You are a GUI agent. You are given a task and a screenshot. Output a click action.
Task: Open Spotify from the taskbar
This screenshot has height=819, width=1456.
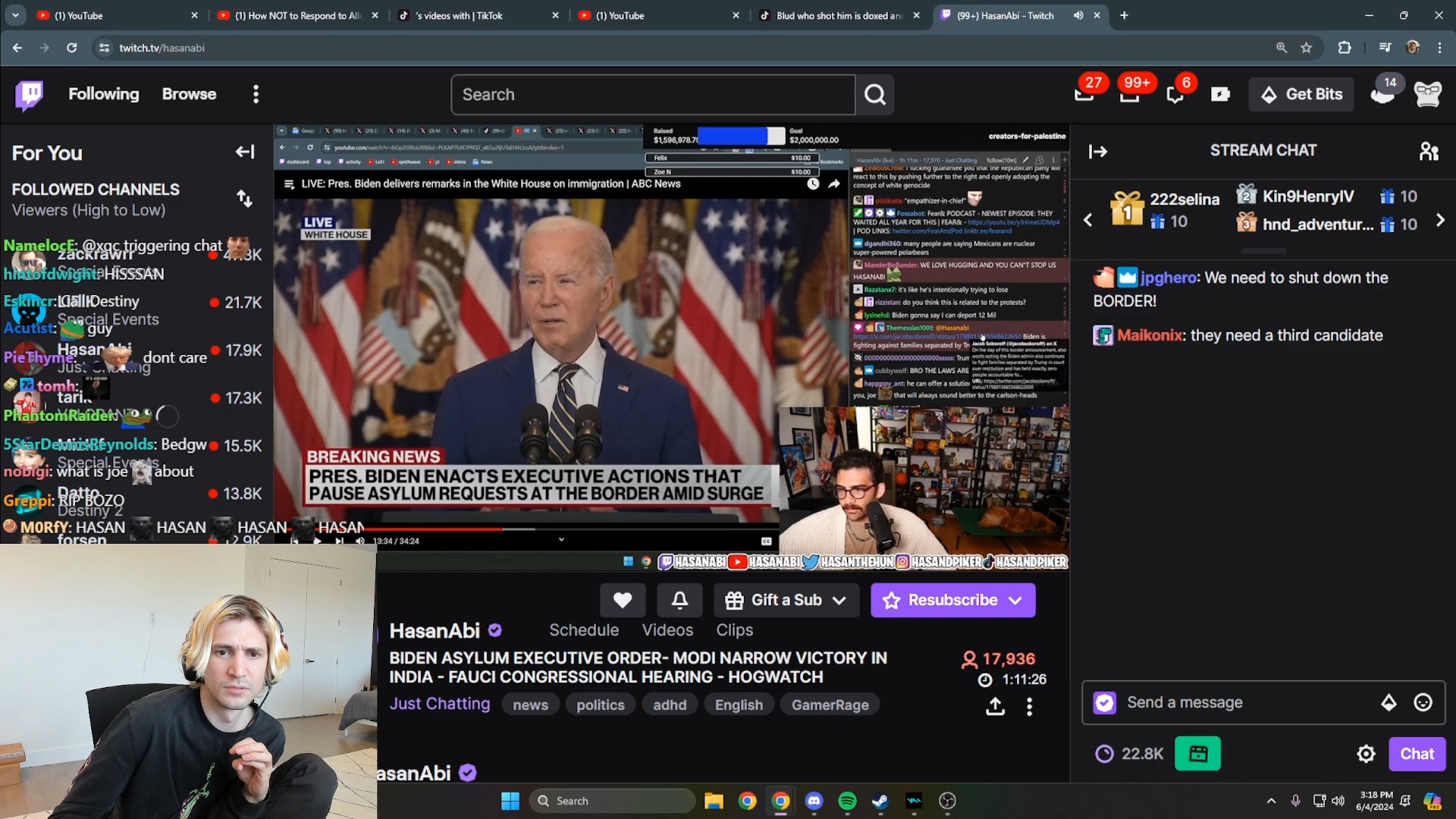click(x=847, y=801)
